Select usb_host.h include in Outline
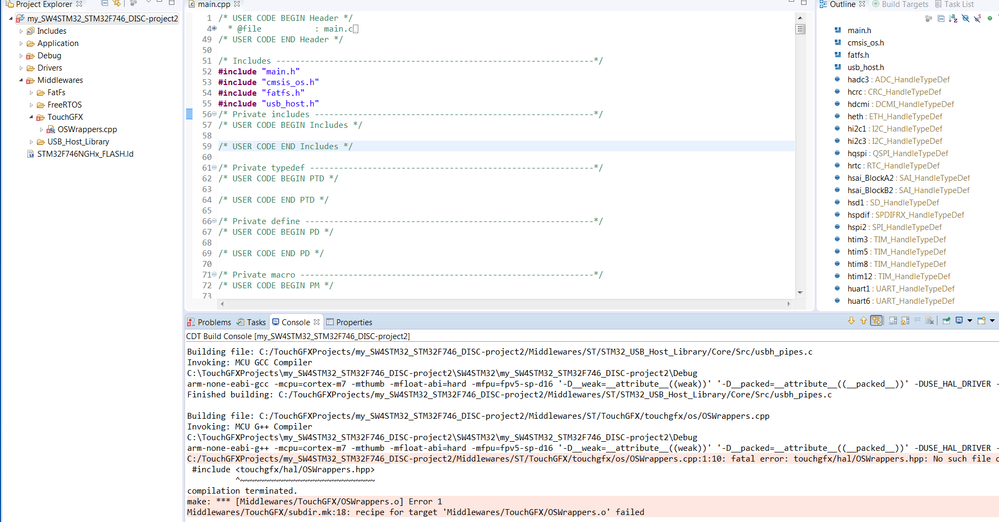 865,67
